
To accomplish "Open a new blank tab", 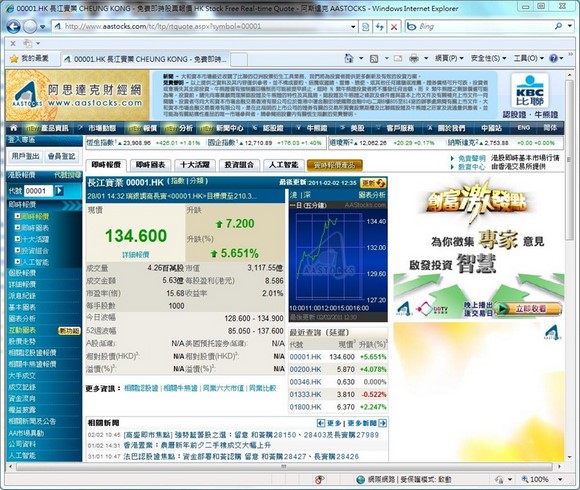I will [239, 59].
